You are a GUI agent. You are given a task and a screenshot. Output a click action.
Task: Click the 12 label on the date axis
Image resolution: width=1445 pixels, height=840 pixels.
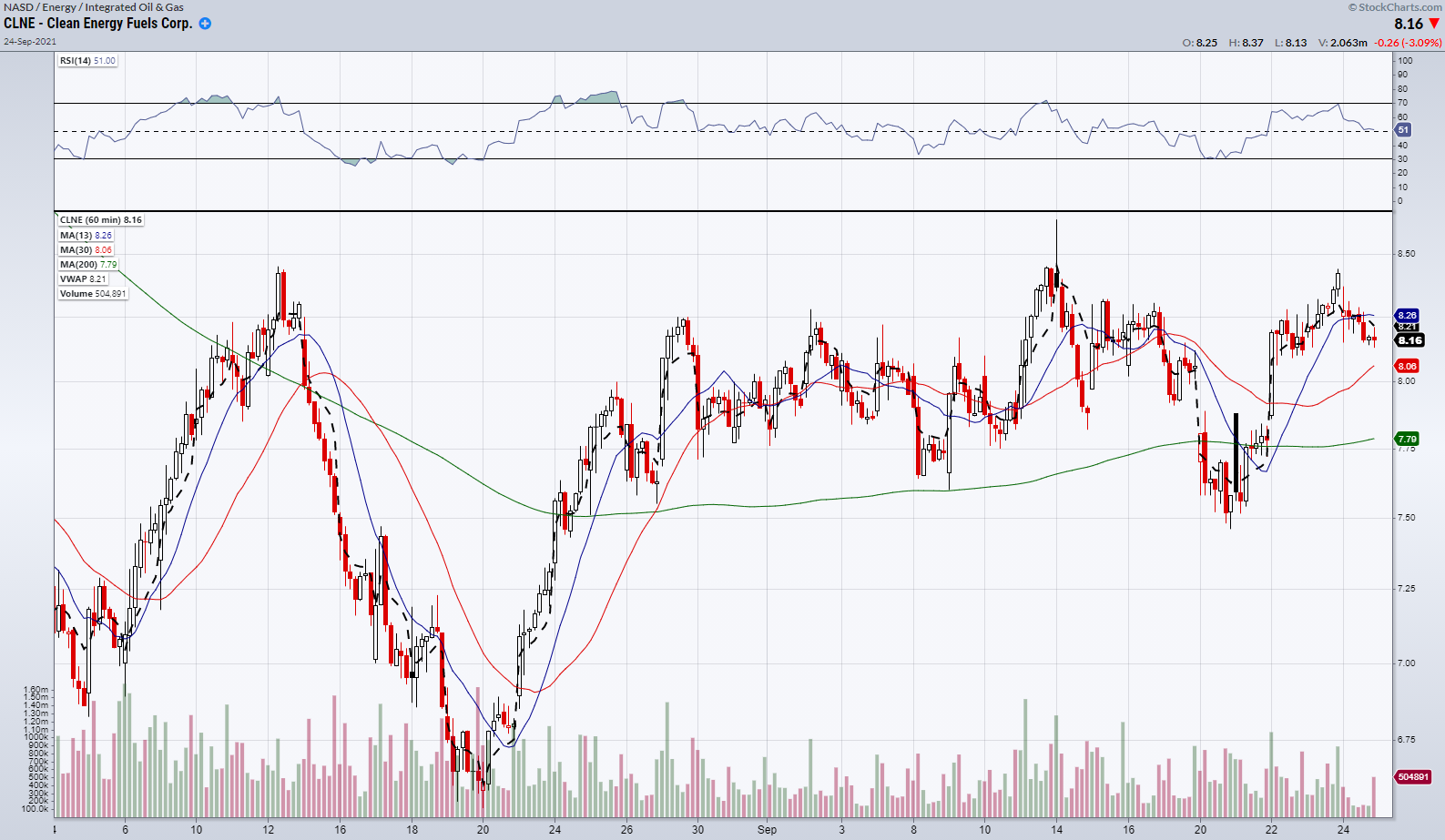[268, 829]
